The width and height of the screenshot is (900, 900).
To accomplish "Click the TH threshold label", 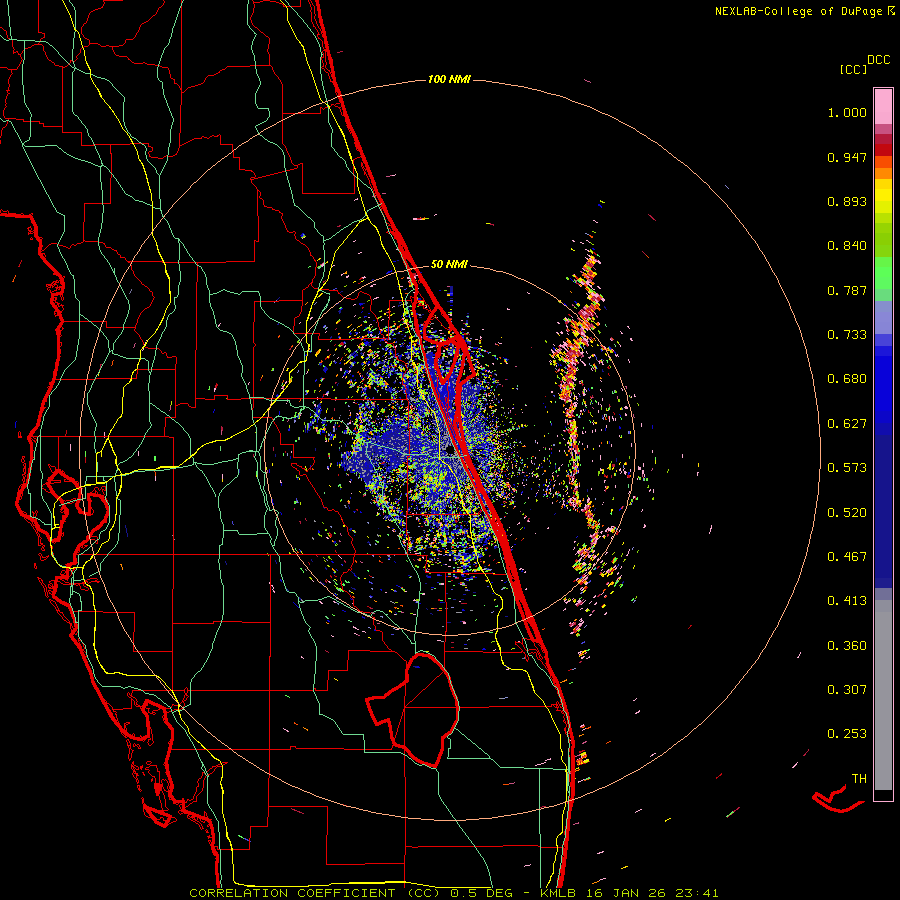I will [x=859, y=779].
